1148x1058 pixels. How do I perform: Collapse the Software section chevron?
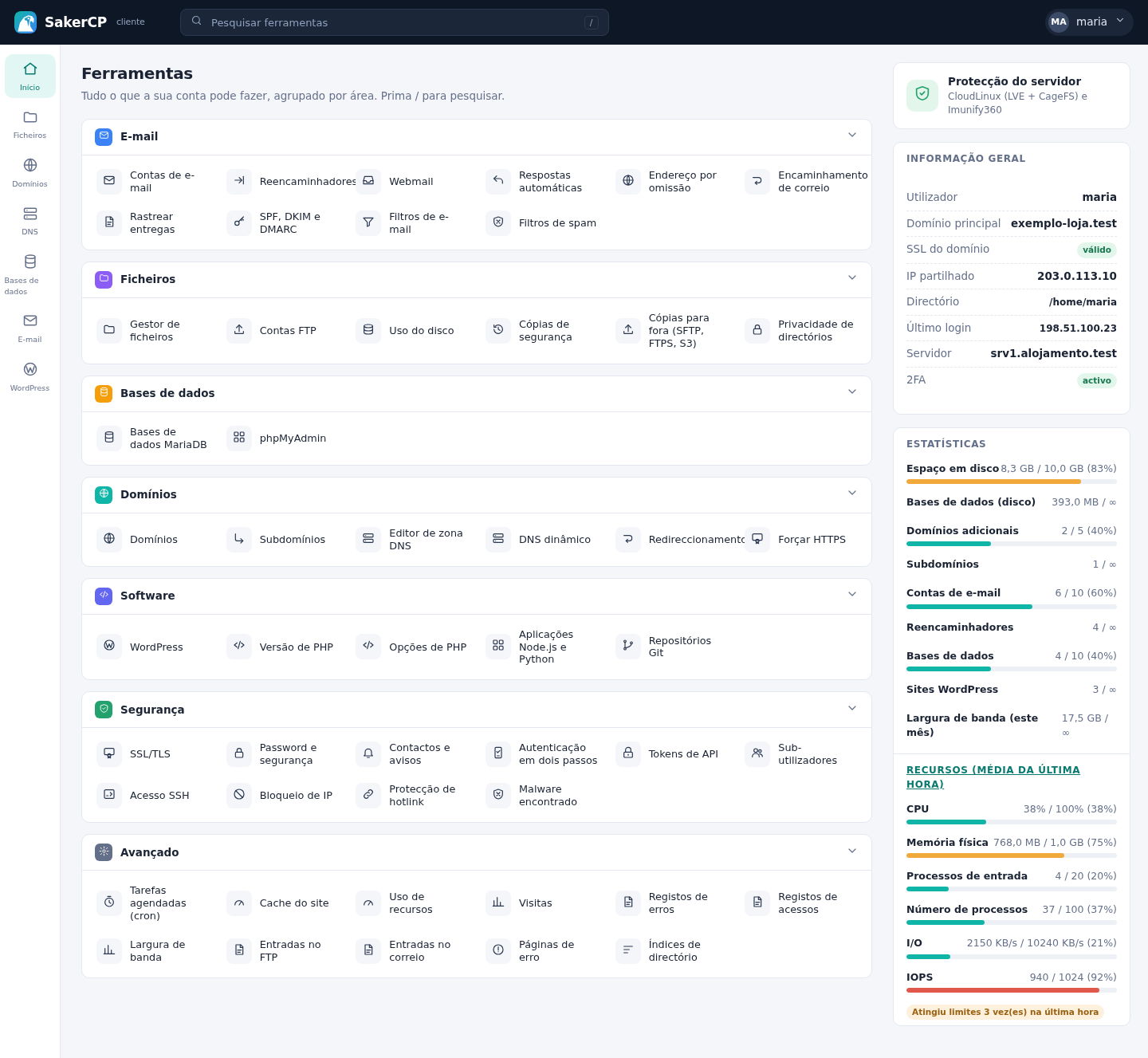(852, 595)
